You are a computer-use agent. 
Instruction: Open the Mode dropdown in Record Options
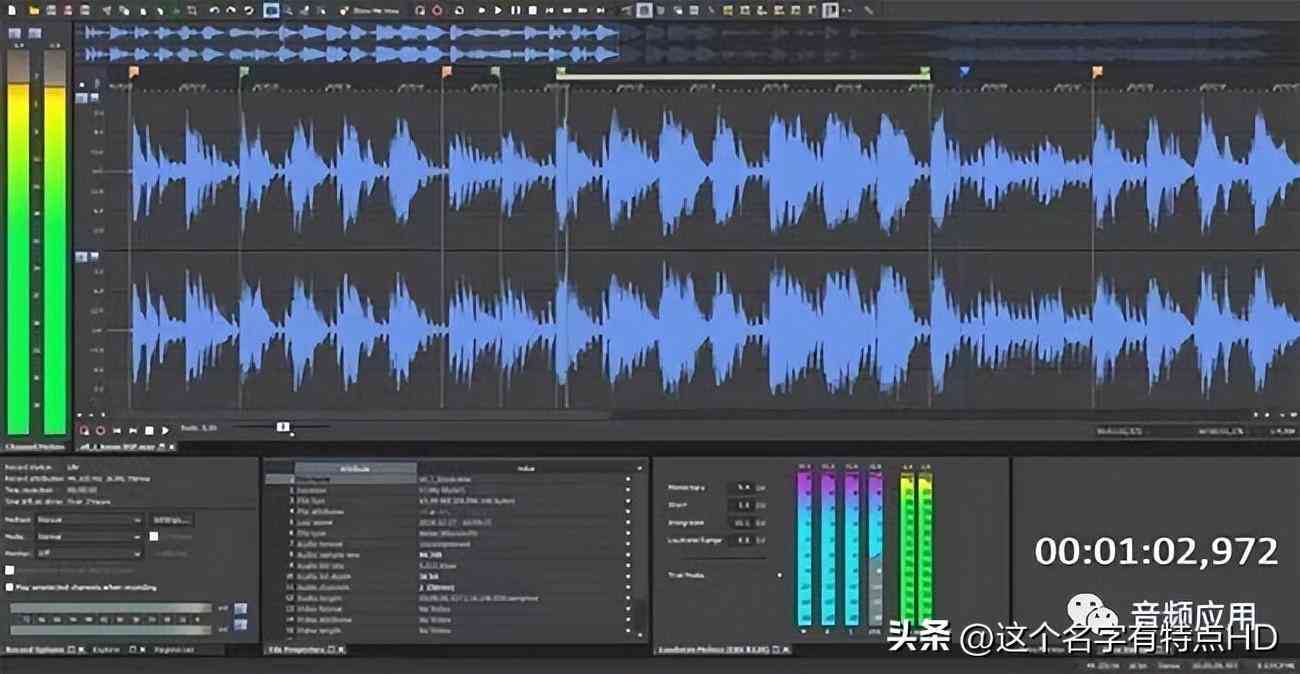click(89, 536)
